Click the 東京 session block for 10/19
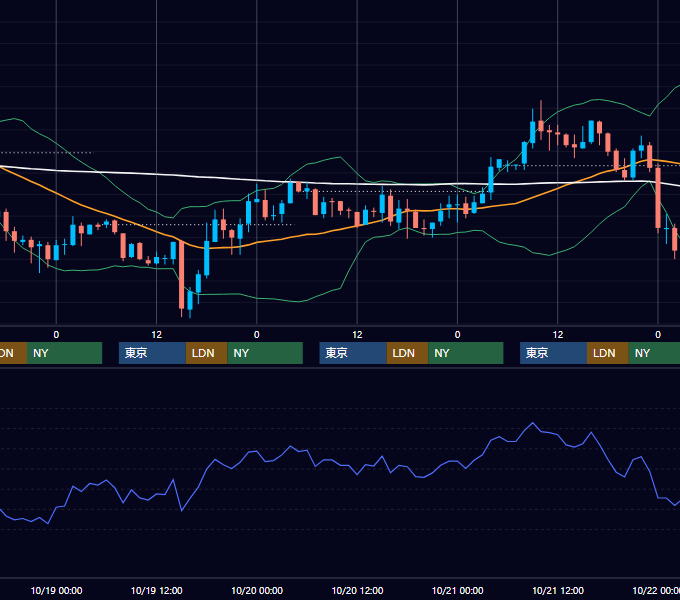The height and width of the screenshot is (600, 680). pyautogui.click(x=152, y=353)
